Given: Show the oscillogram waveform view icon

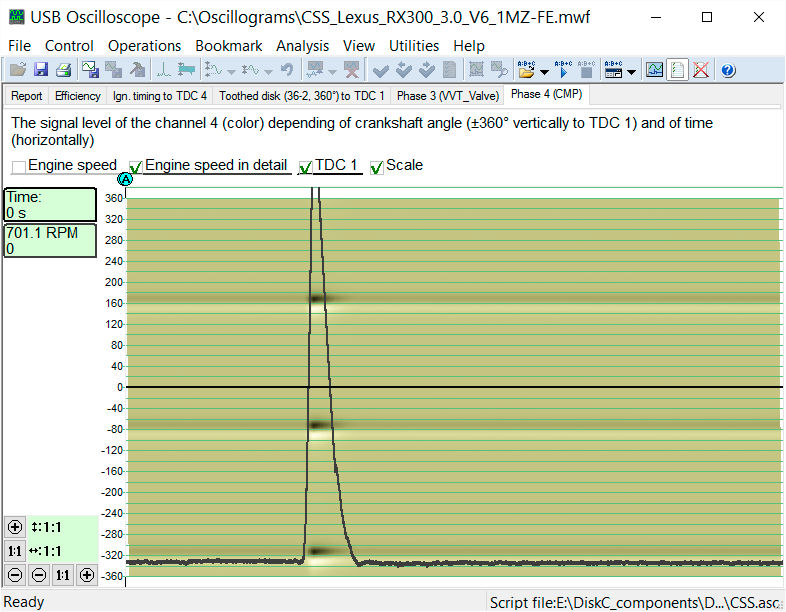Looking at the screenshot, I should pos(654,70).
